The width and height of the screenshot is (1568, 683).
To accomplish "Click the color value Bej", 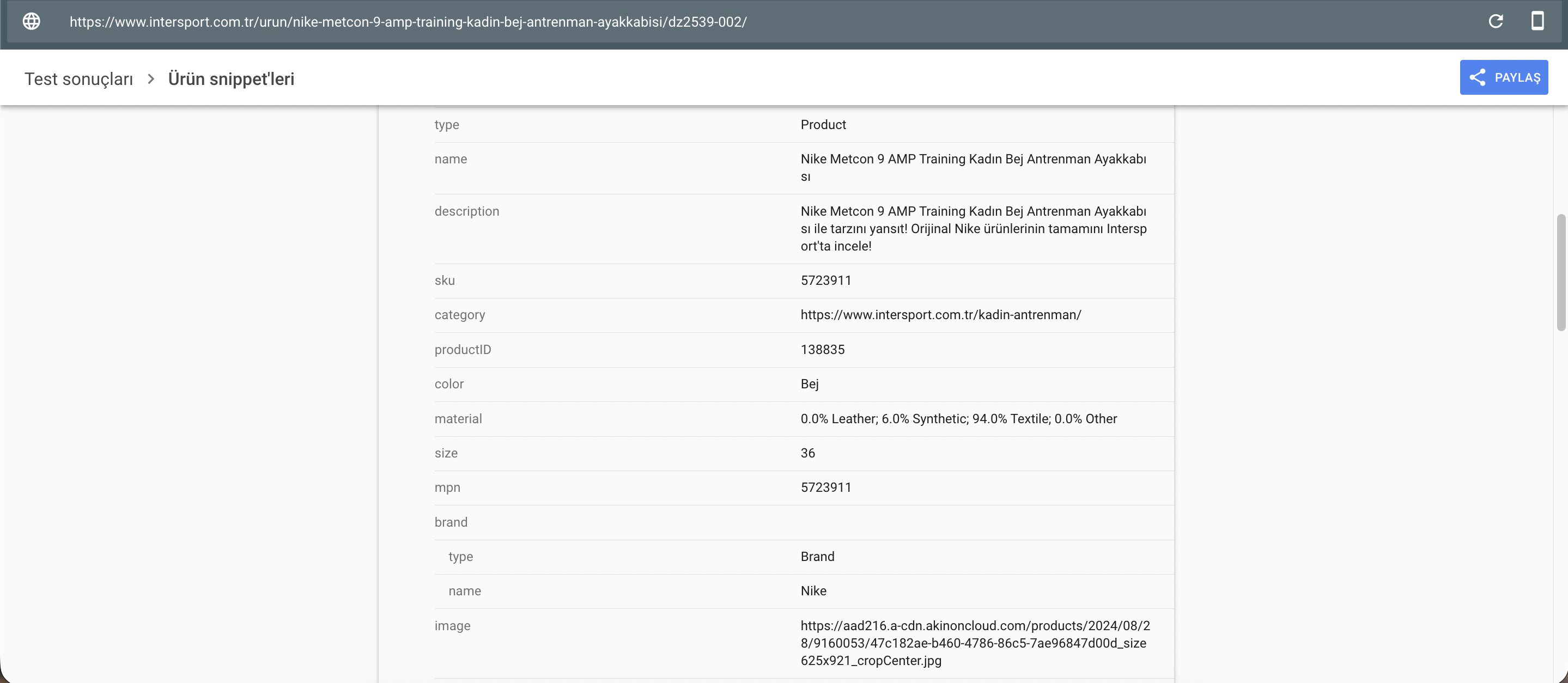I will pos(809,384).
